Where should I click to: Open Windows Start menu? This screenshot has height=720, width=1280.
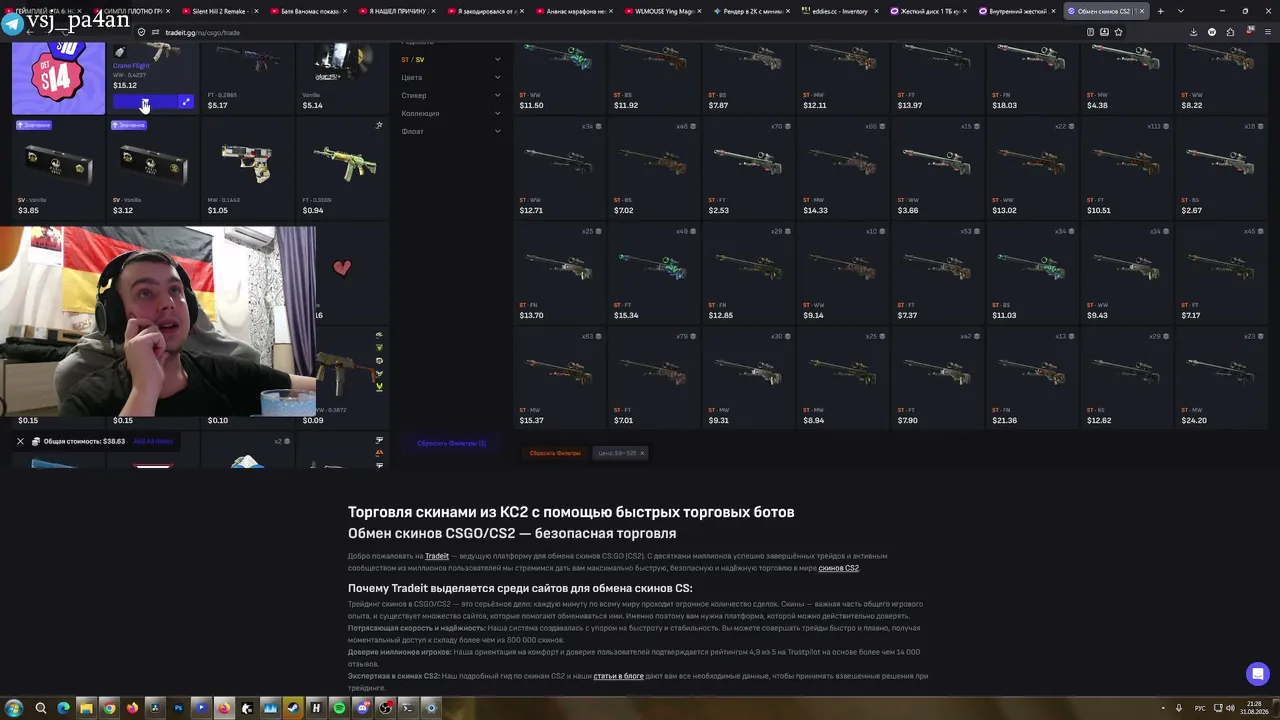pyautogui.click(x=15, y=708)
